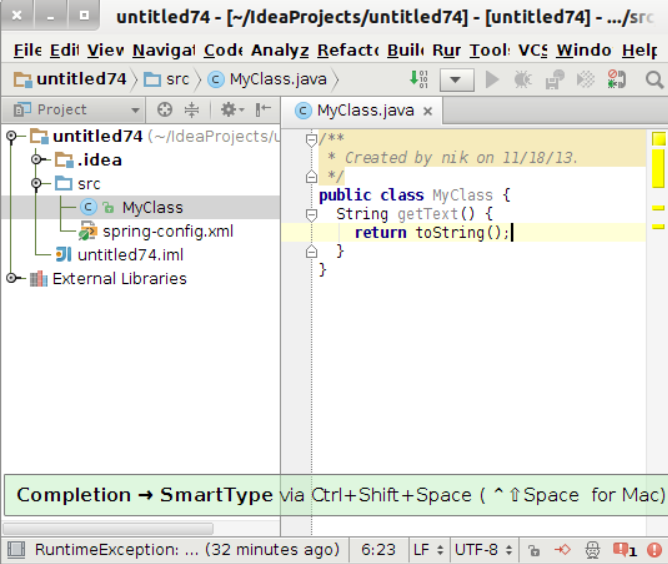This screenshot has width=668, height=564.
Task: Click the red fatal error icon
Action: pyautogui.click(x=654, y=550)
